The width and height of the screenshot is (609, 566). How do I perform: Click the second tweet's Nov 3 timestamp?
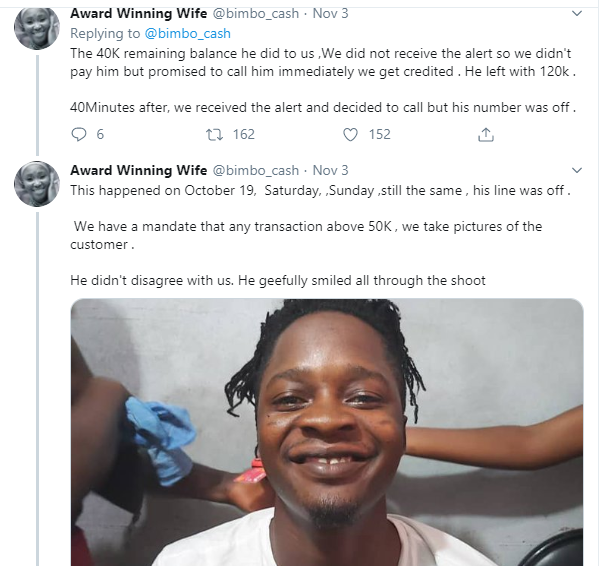pos(331,170)
